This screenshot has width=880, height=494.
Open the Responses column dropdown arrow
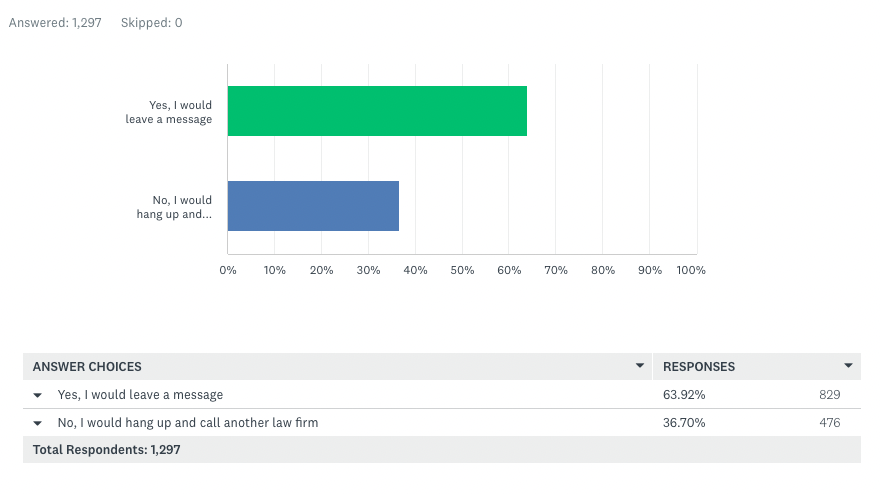[848, 365]
